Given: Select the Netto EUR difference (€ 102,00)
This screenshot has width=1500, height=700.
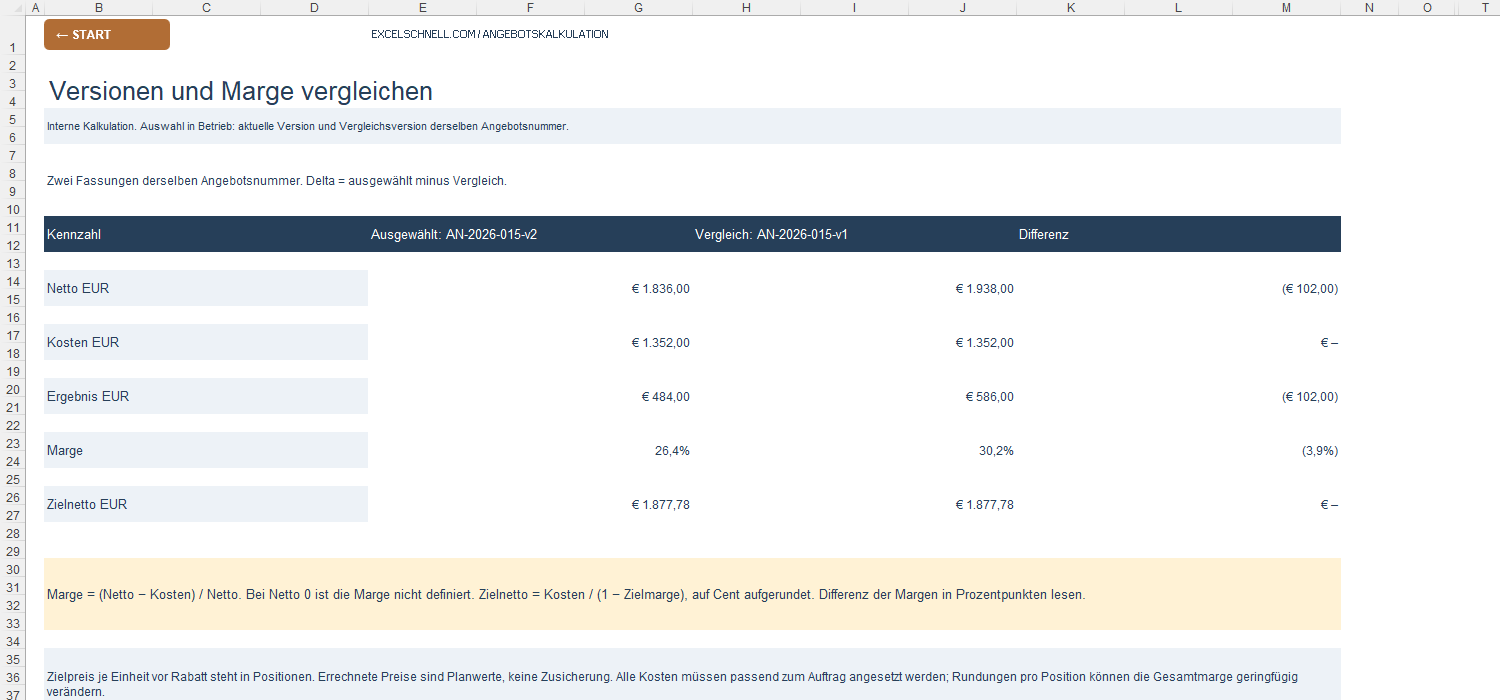Looking at the screenshot, I should click(1309, 289).
